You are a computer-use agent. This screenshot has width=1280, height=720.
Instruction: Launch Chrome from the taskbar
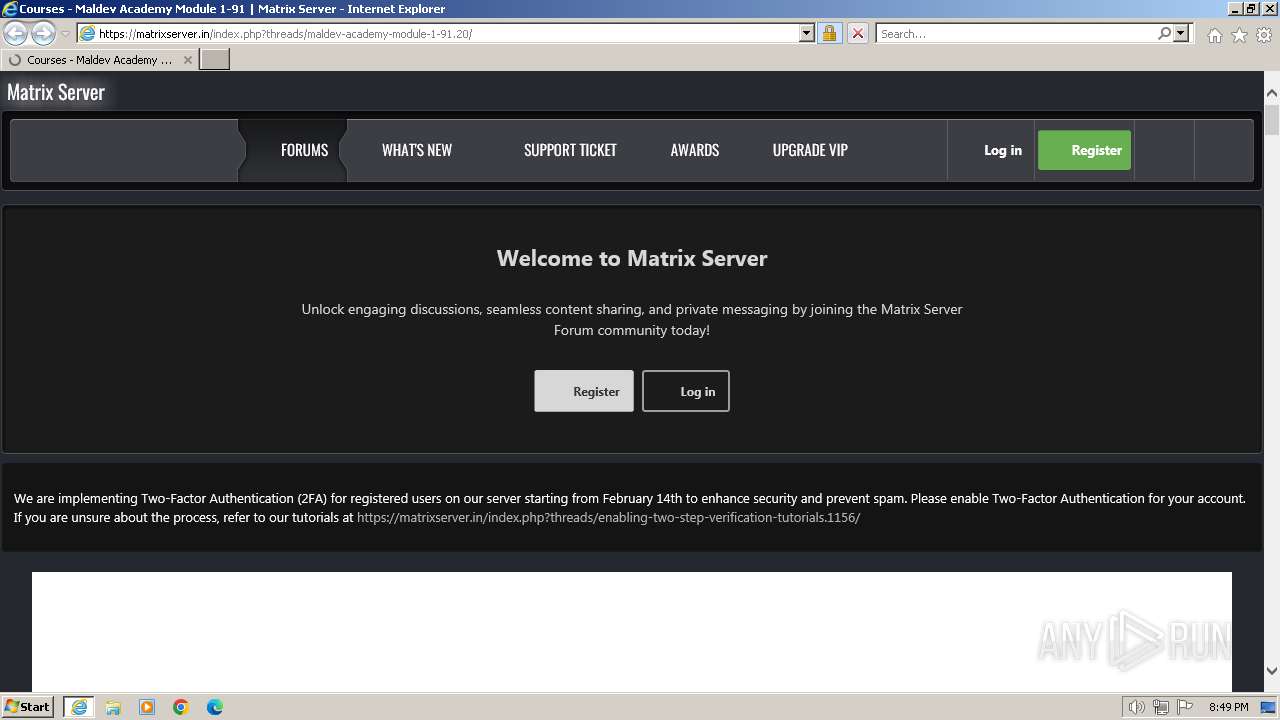[x=181, y=707]
